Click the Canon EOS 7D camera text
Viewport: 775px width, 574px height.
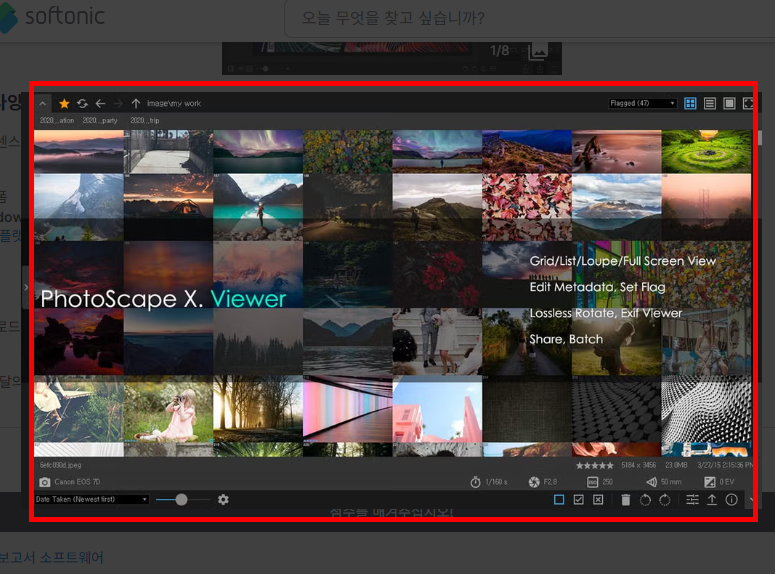click(x=77, y=482)
